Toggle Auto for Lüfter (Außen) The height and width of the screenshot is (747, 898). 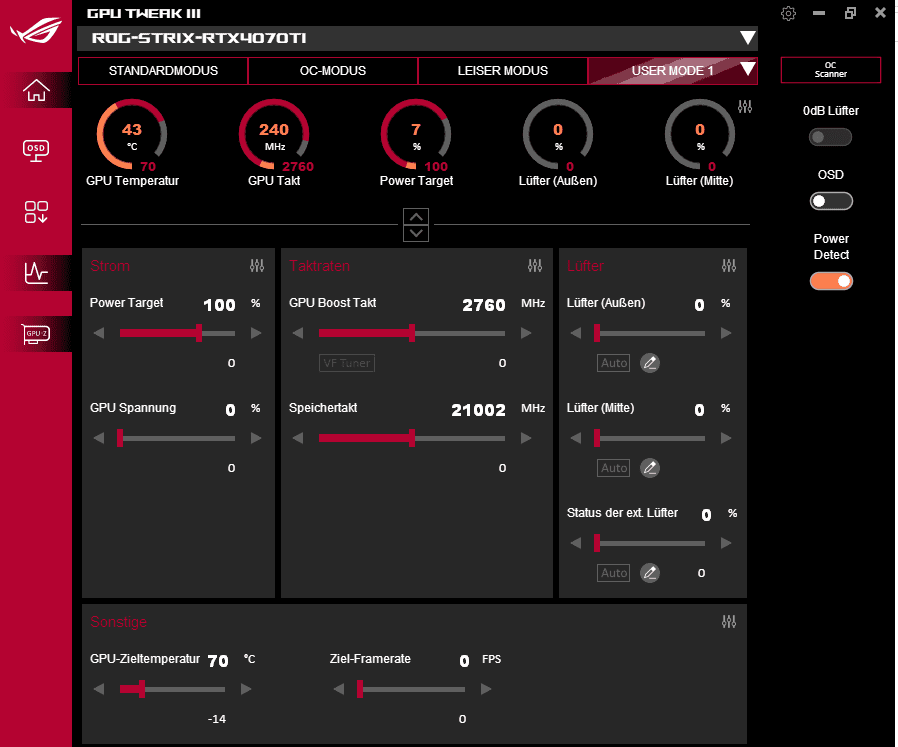613,363
